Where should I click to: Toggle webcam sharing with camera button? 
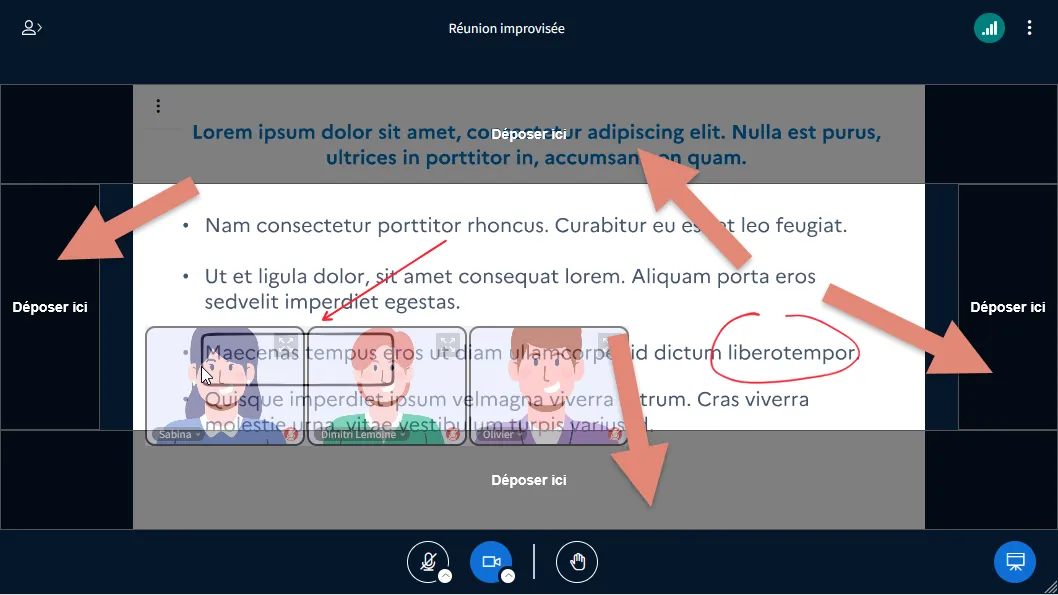pos(491,561)
